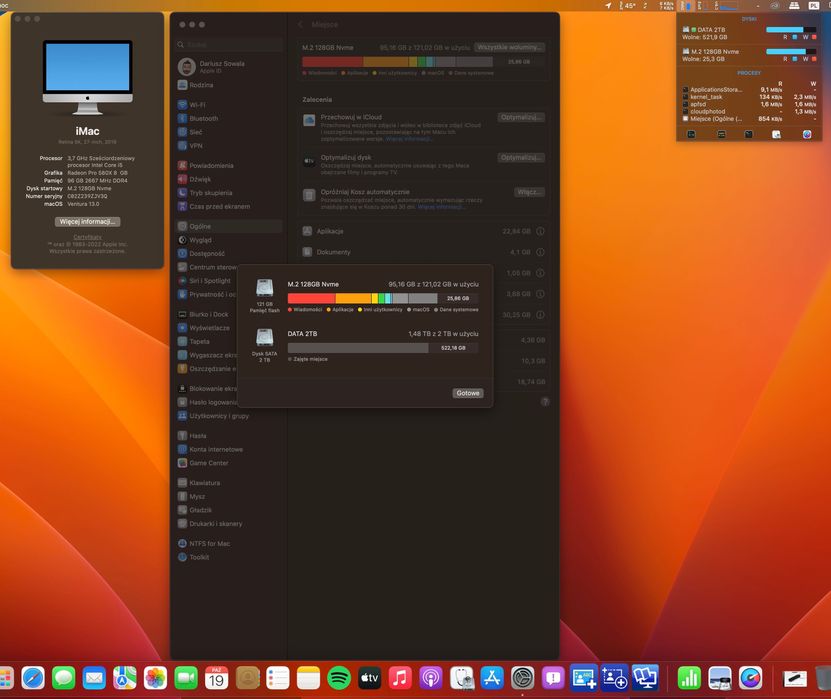
Task: Click the Gotowe button in the storage dialog
Action: pos(468,393)
